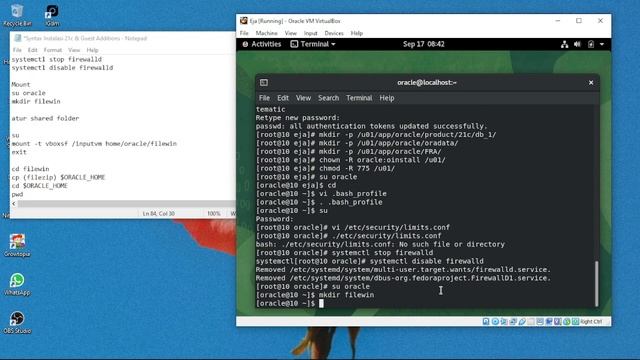This screenshot has width=640, height=360.
Task: Click "mkdir filewin" line in Notepad
Action: point(36,101)
